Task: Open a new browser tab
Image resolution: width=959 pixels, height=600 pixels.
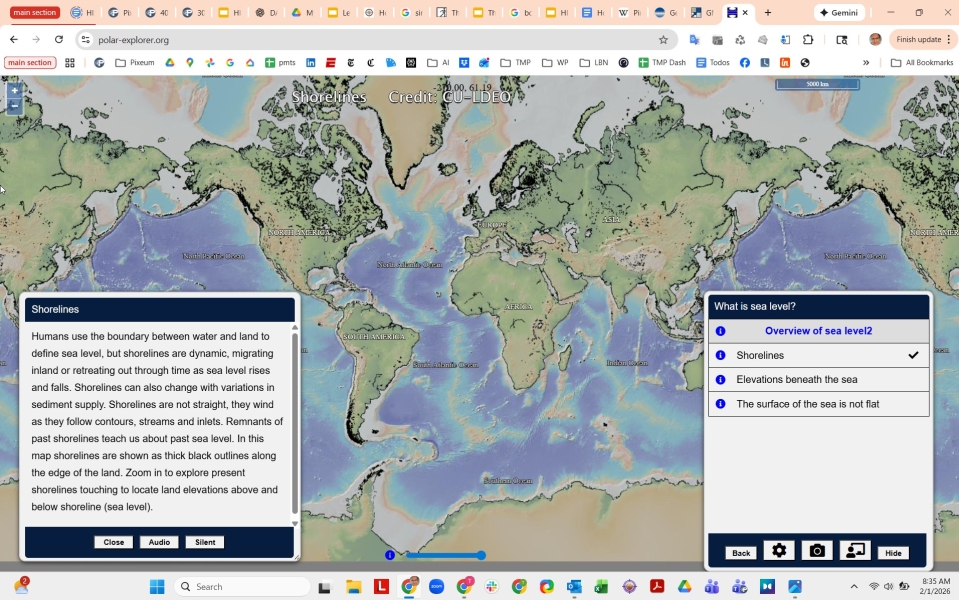Action: (x=768, y=13)
